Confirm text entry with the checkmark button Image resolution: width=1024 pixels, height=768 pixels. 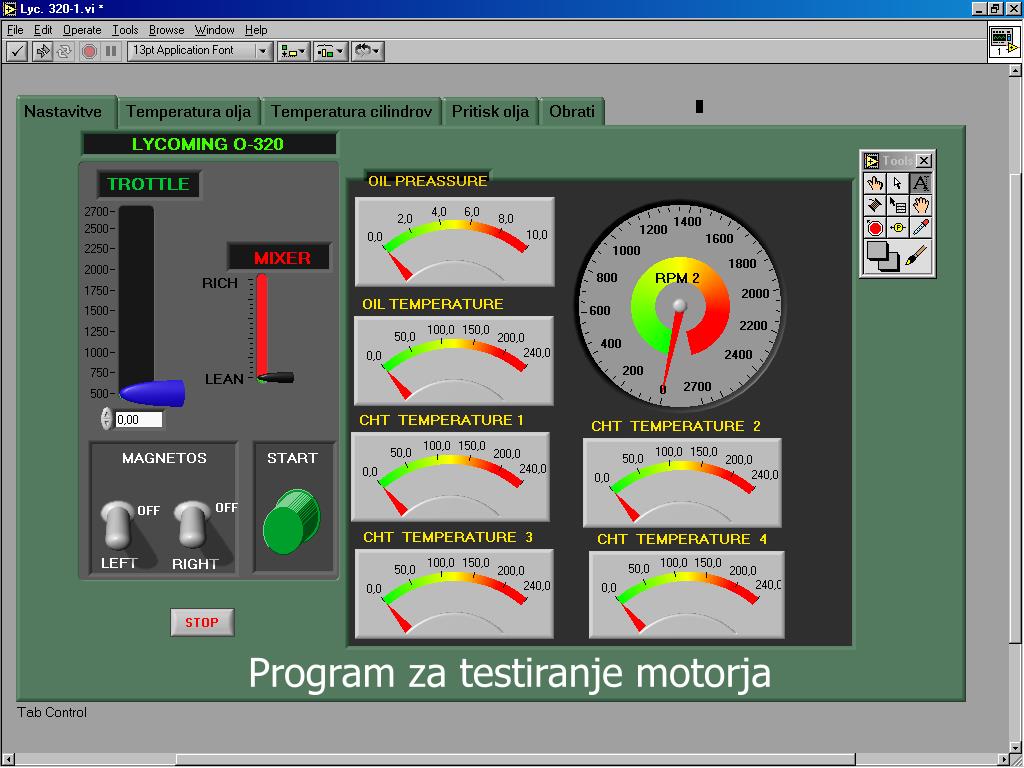(17, 51)
